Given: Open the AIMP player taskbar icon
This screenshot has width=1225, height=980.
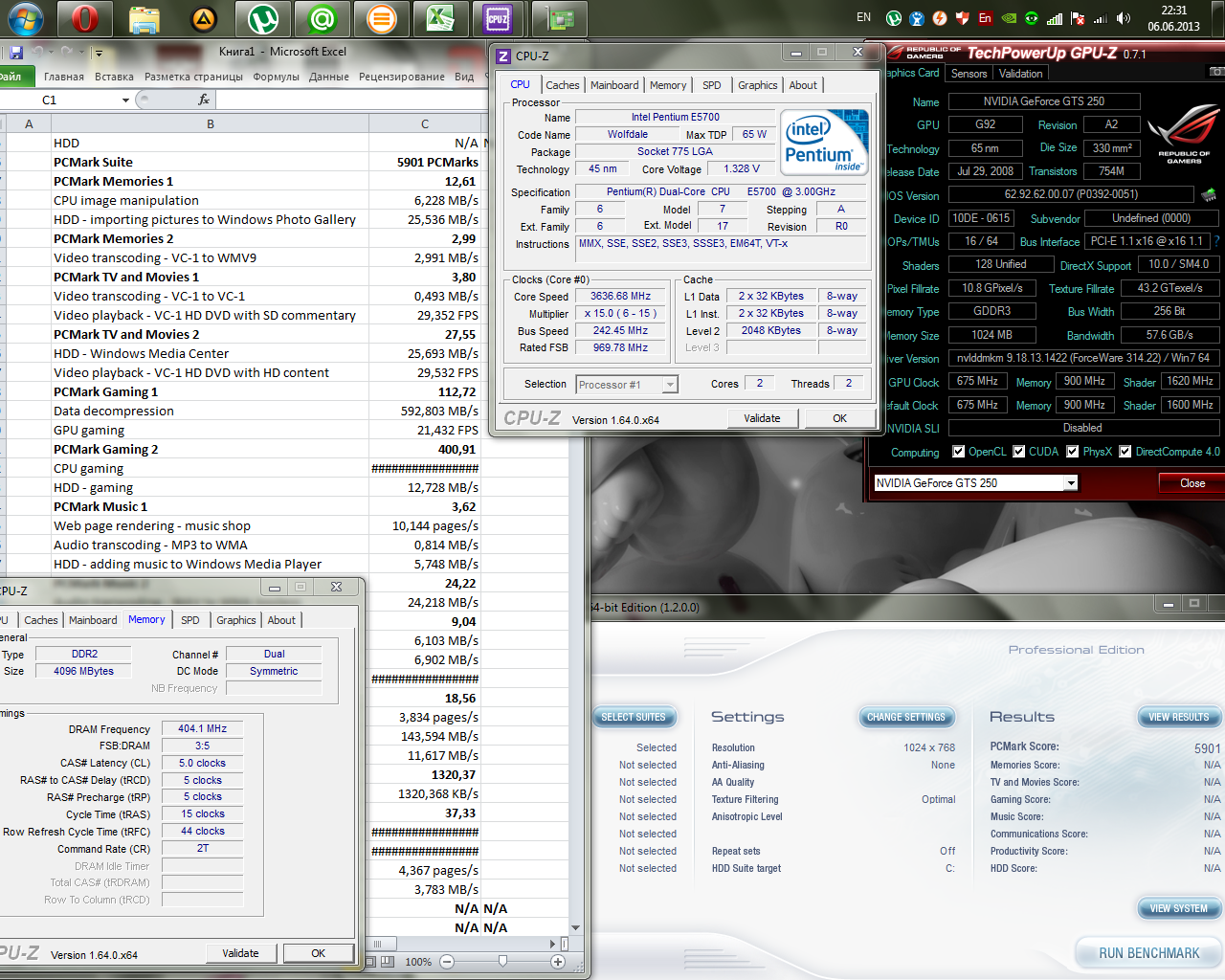Looking at the screenshot, I should 204,18.
